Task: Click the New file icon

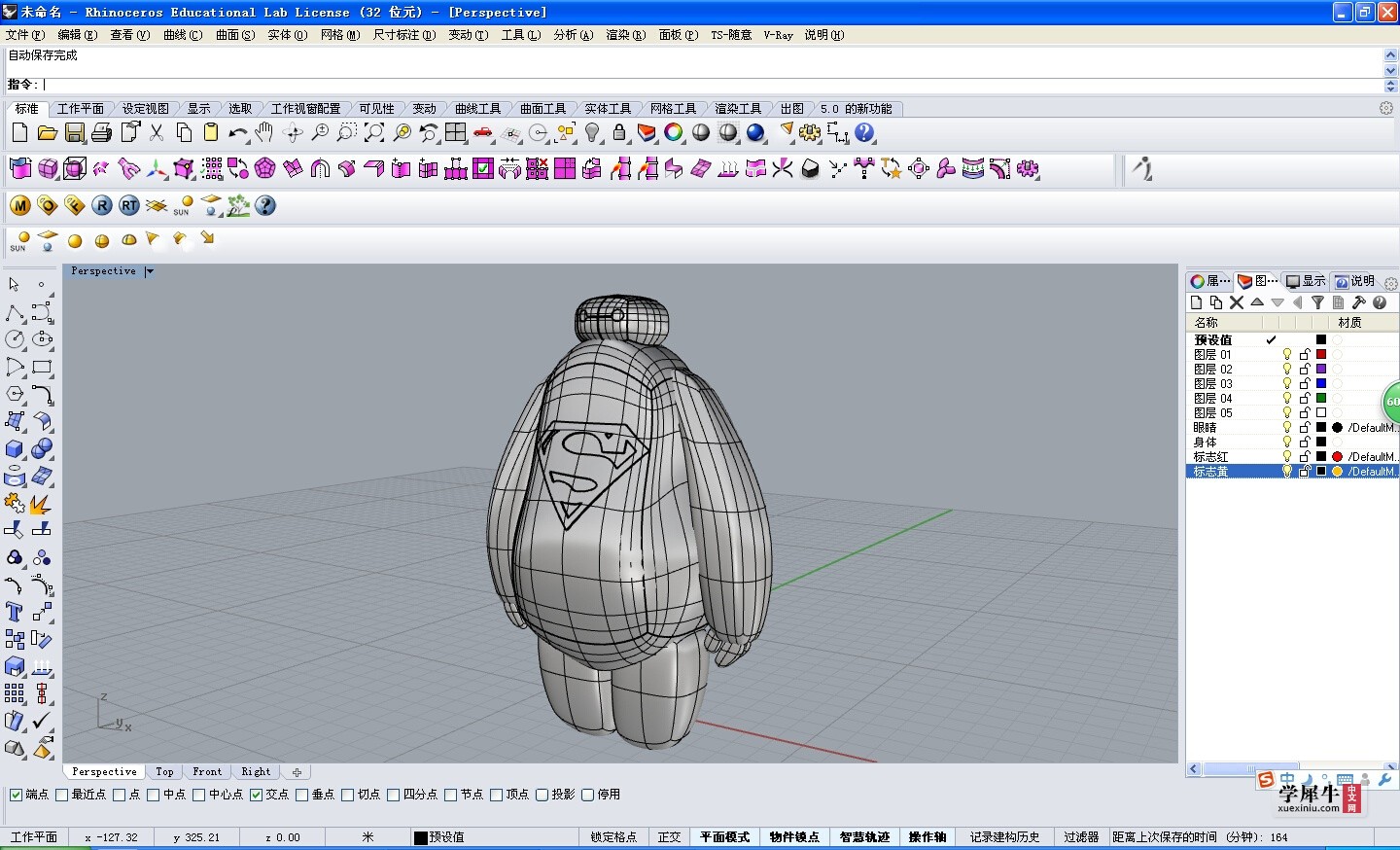Action: tap(19, 132)
